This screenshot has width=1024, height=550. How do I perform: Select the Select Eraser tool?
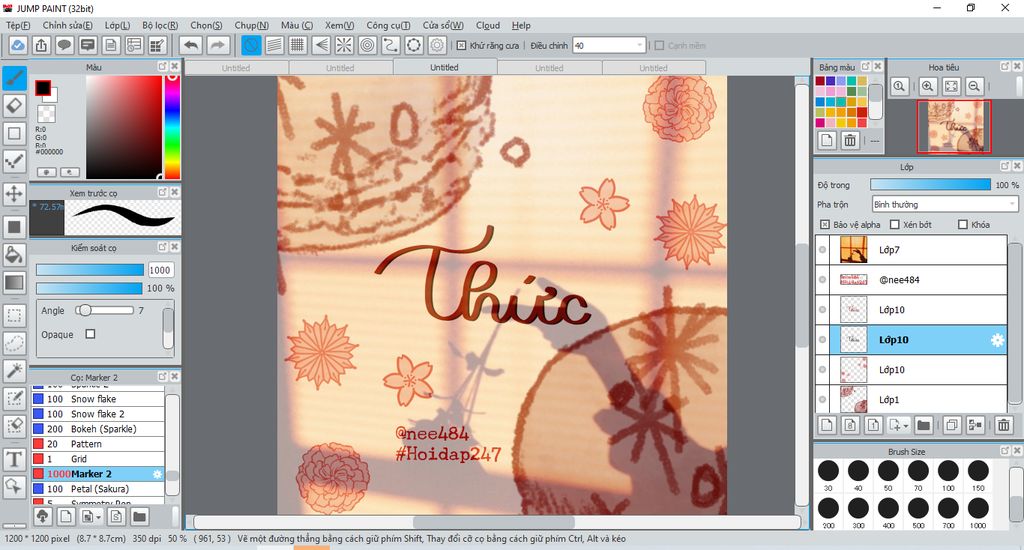click(14, 425)
